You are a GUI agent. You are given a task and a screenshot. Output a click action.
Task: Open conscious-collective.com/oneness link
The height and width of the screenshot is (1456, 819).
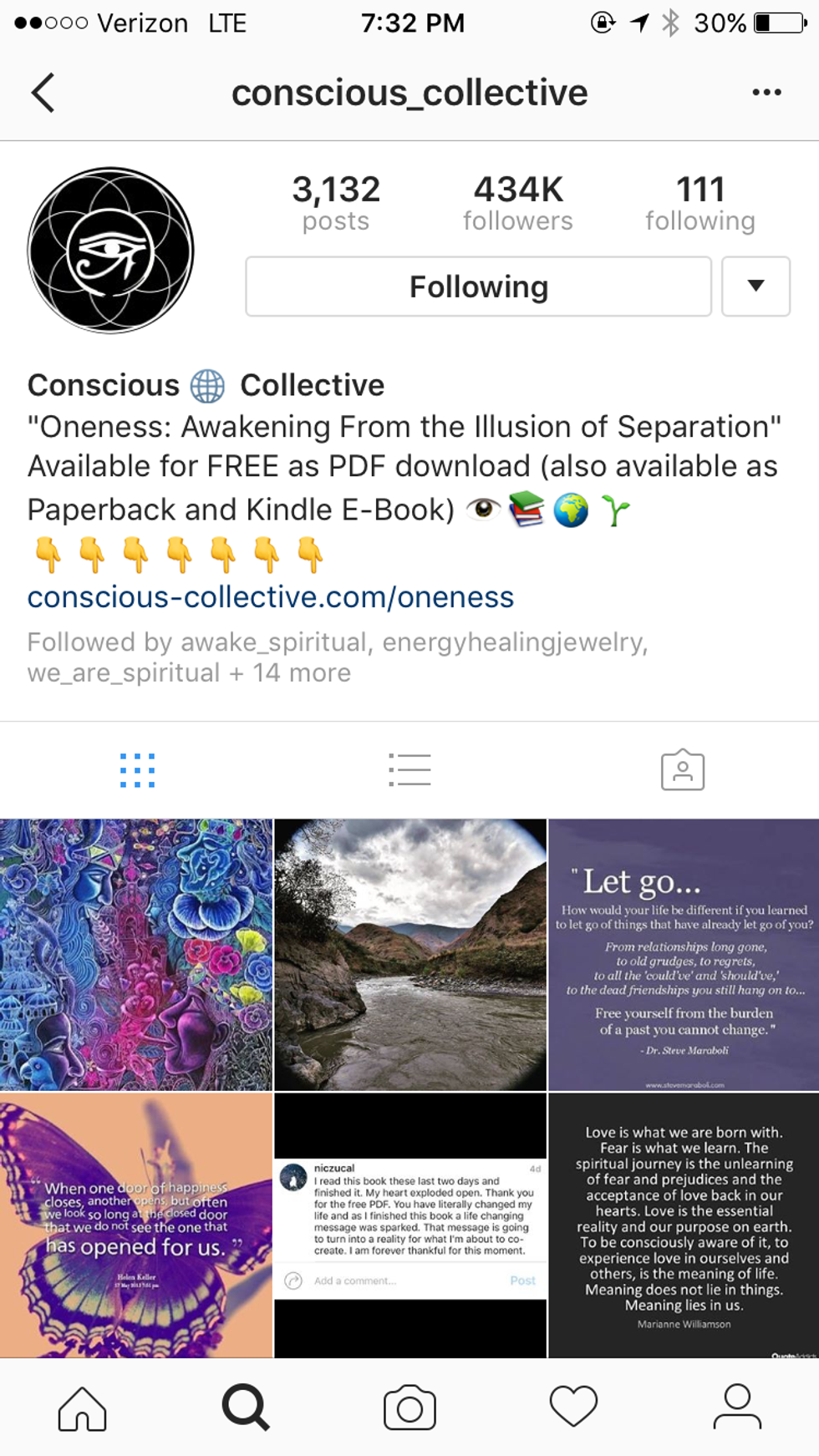click(271, 597)
